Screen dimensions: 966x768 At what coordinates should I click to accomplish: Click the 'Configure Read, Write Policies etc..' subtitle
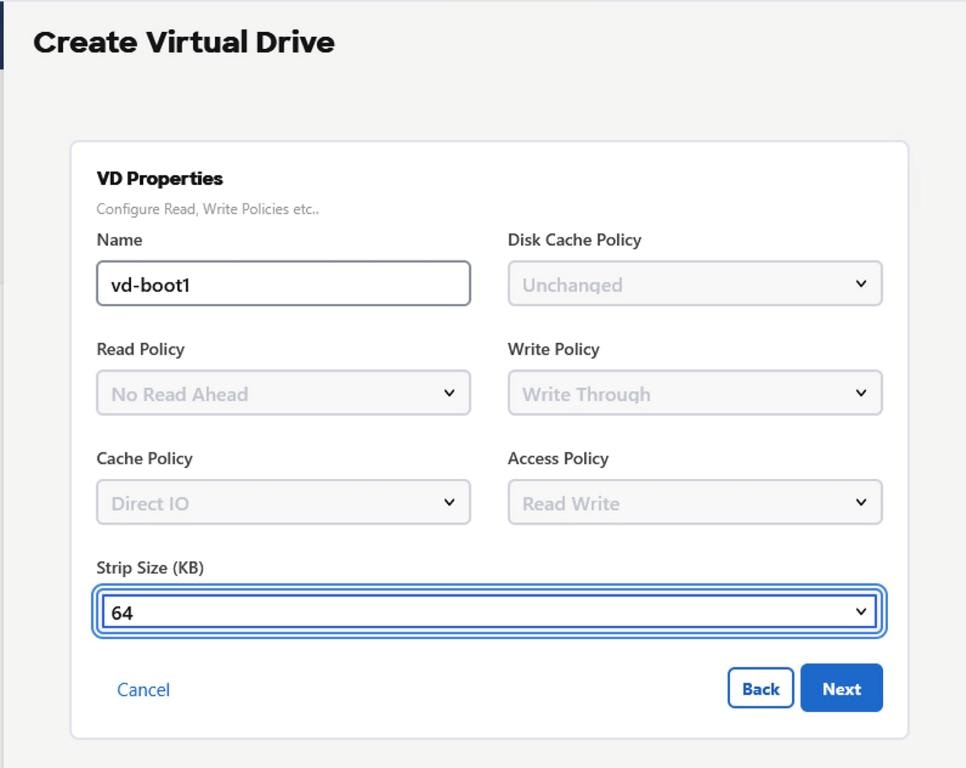[x=208, y=209]
